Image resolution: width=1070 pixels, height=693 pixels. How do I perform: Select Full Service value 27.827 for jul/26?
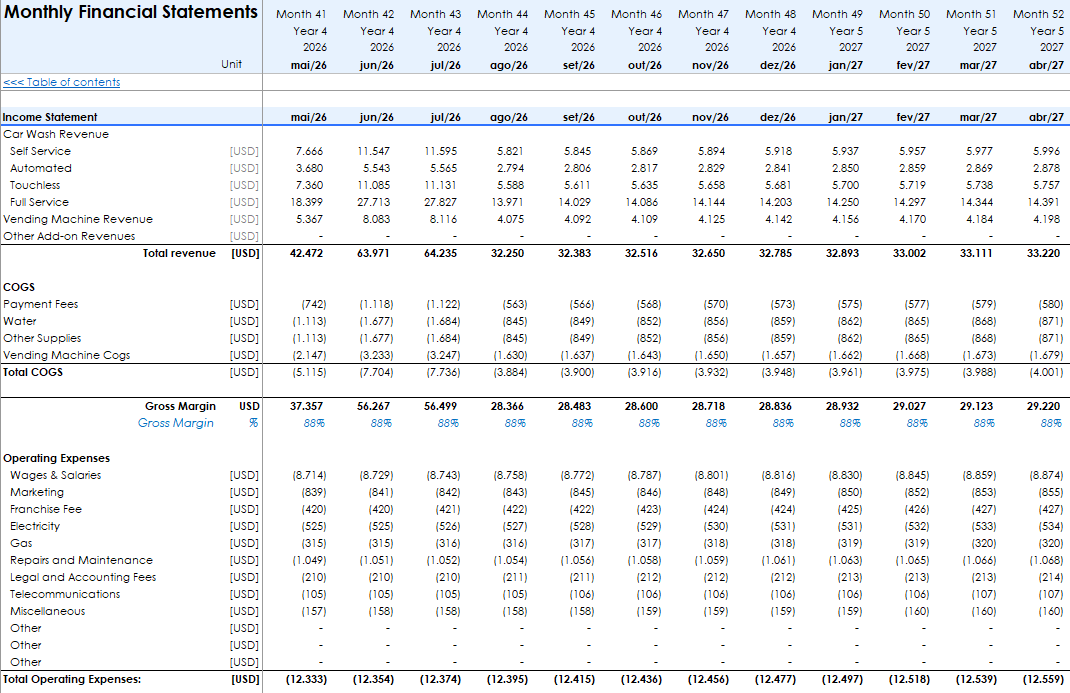coord(441,202)
